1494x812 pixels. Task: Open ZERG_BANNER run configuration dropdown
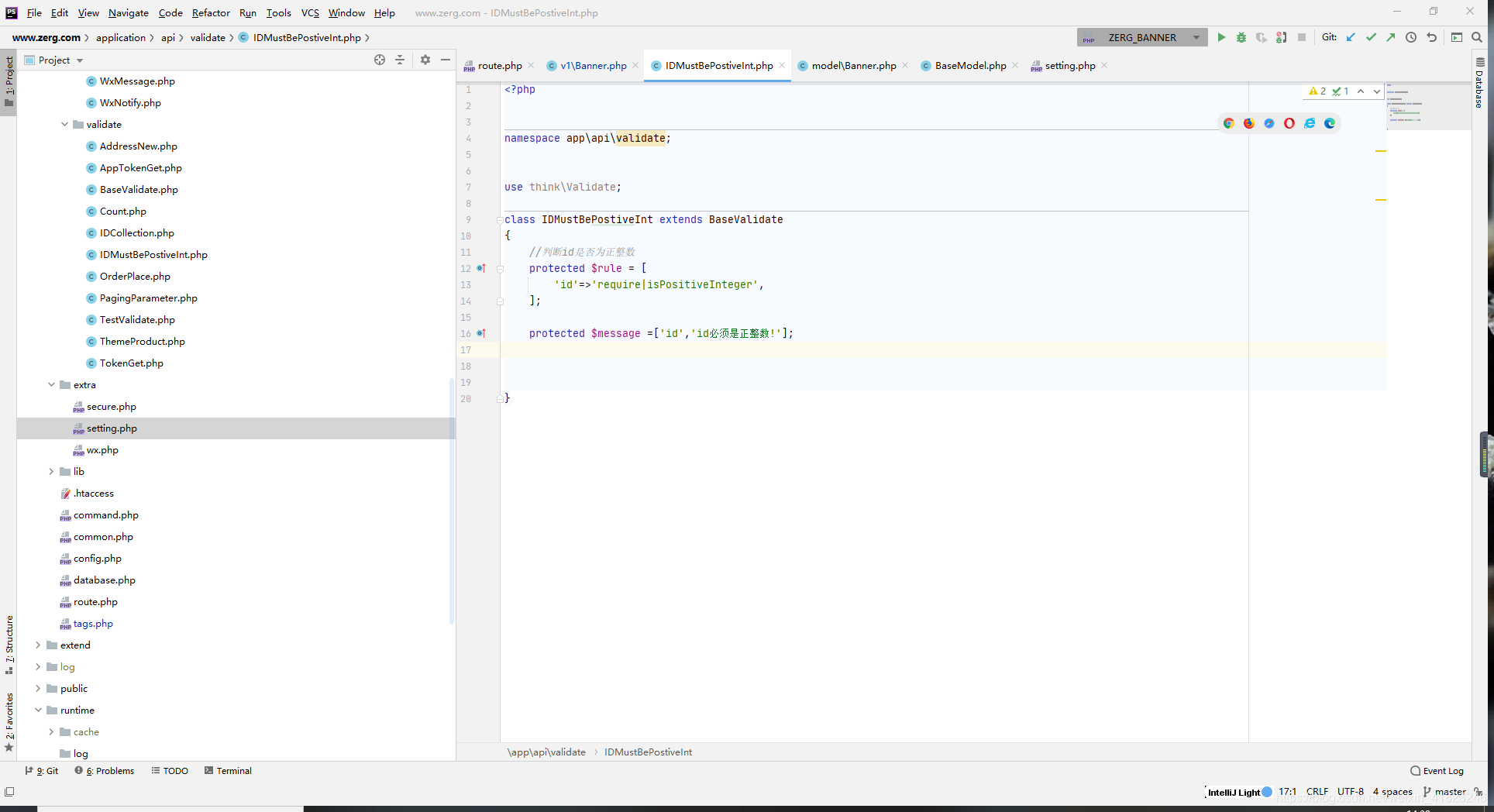(x=1142, y=37)
